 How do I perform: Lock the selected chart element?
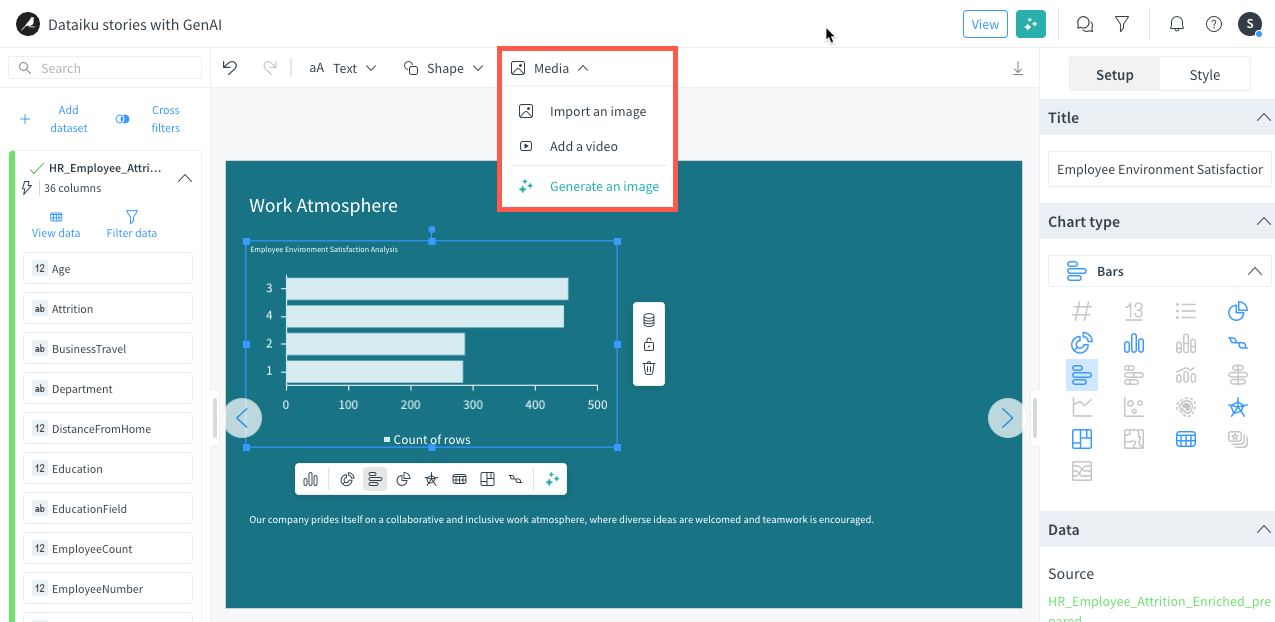point(648,343)
